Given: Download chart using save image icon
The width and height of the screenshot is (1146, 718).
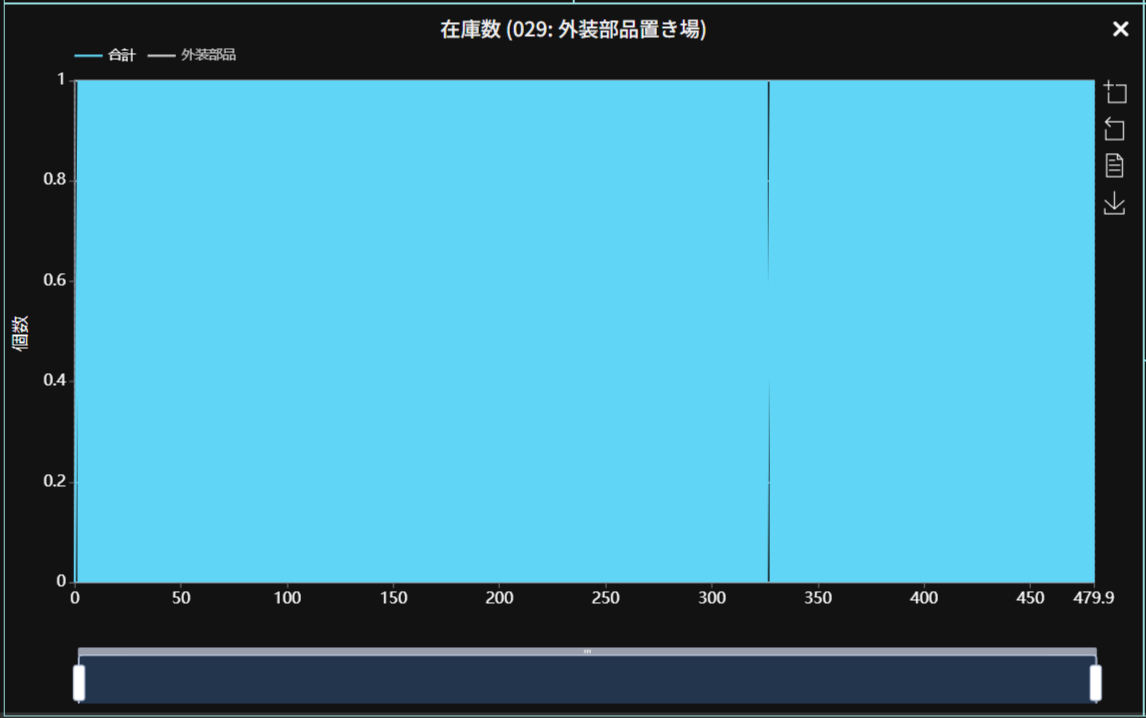Looking at the screenshot, I should (1114, 204).
